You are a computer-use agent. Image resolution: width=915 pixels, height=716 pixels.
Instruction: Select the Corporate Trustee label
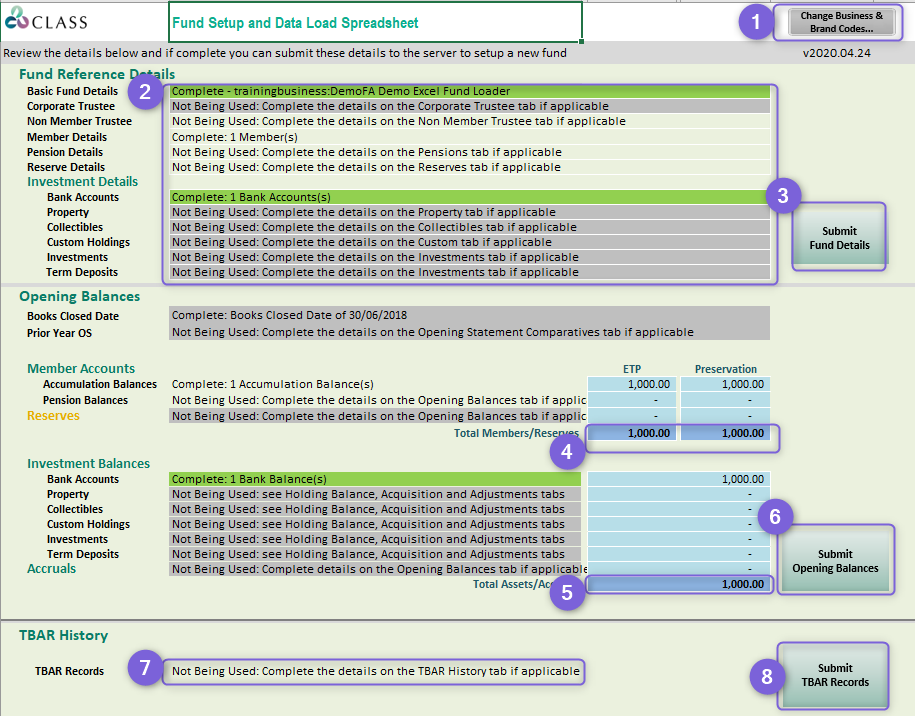click(71, 106)
